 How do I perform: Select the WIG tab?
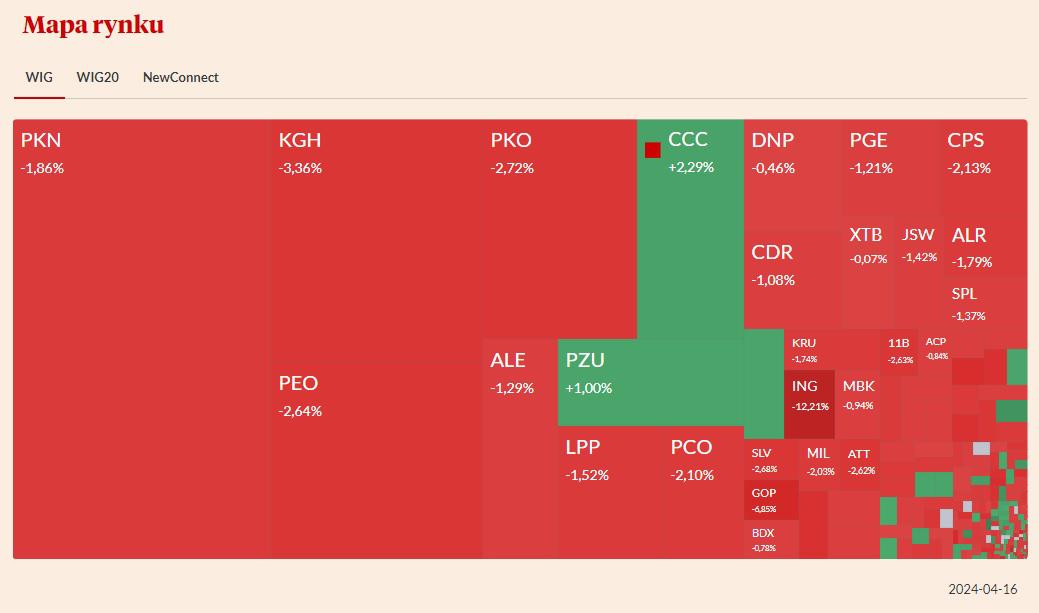(39, 78)
